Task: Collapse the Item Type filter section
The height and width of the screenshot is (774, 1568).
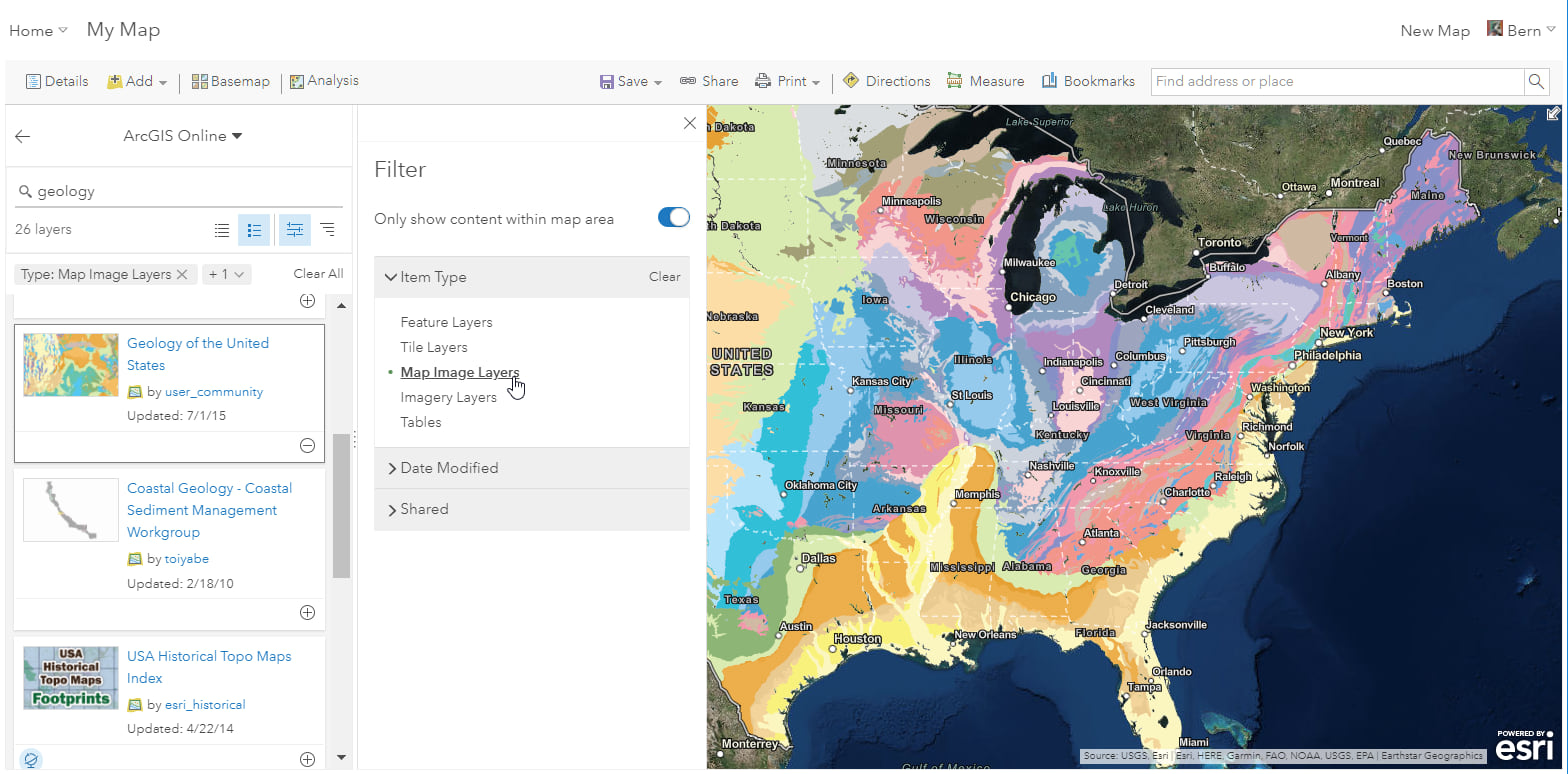Action: coord(426,277)
